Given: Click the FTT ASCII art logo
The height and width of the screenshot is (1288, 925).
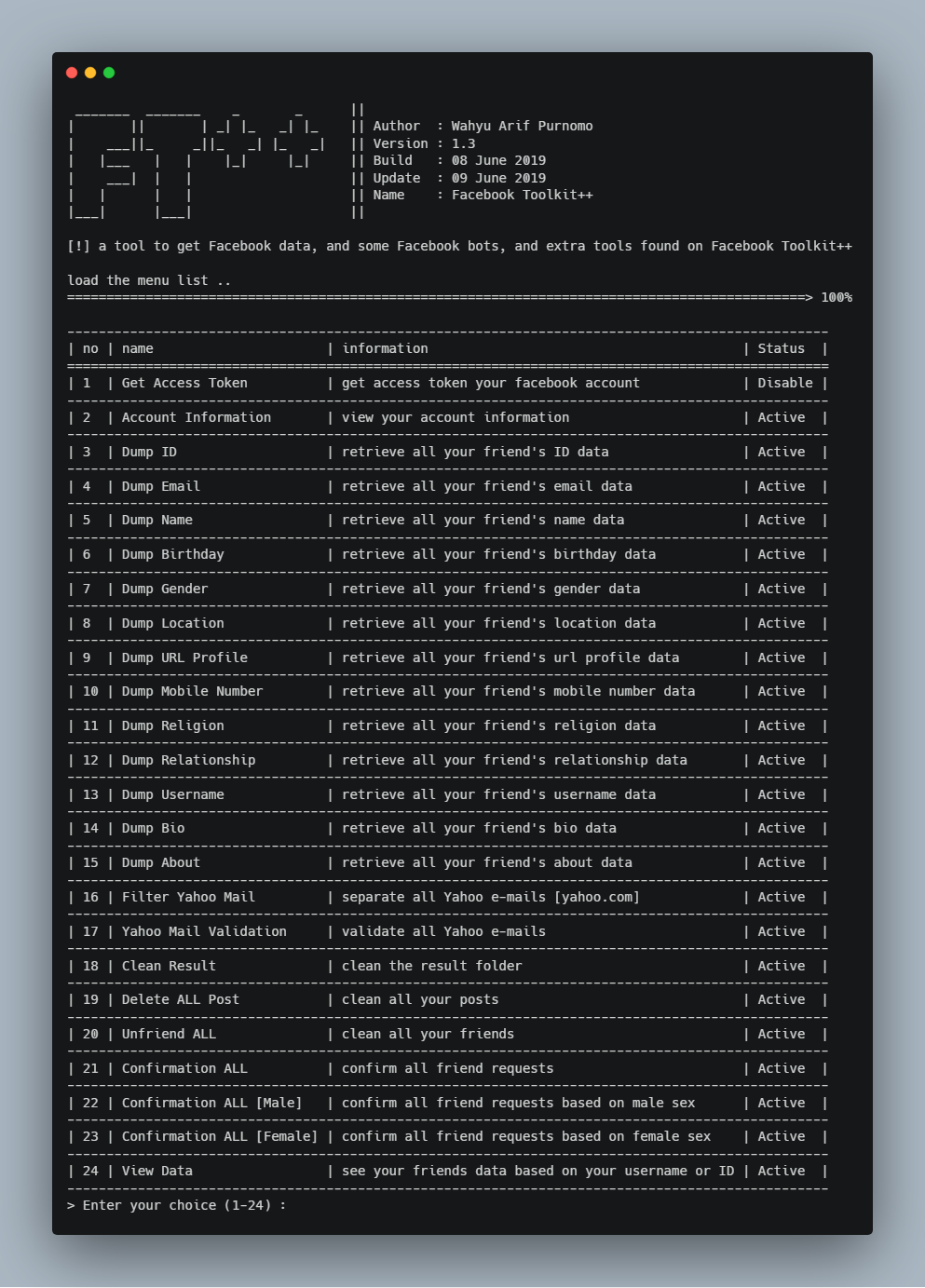Looking at the screenshot, I should 197,160.
